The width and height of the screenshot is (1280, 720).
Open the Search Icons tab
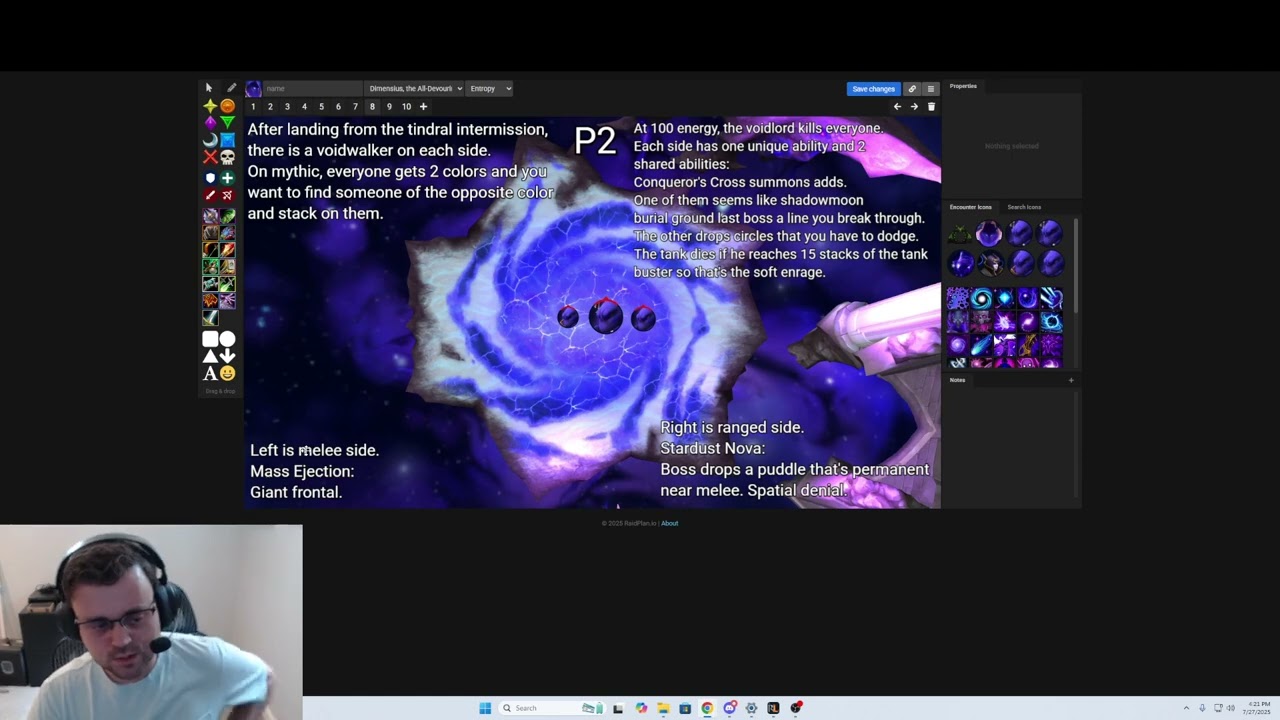point(1024,207)
